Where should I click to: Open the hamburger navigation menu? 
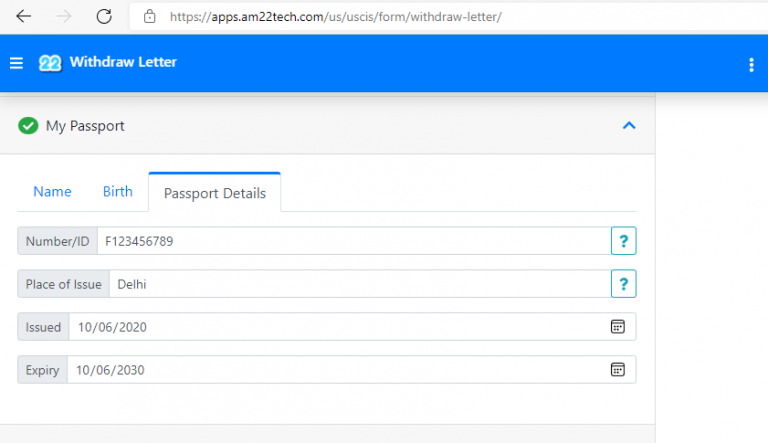pos(16,63)
